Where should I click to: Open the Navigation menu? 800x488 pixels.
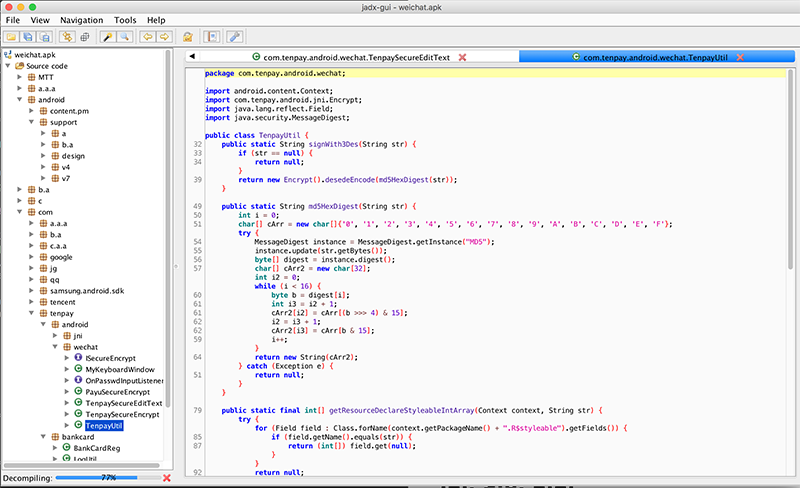point(82,20)
